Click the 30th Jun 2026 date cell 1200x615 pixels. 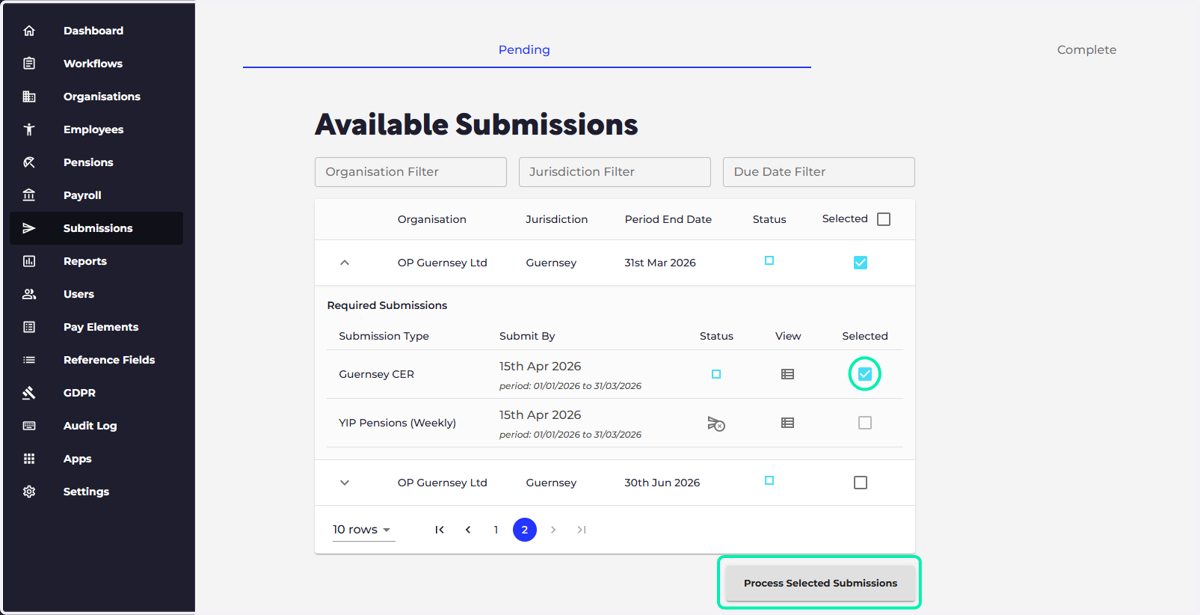(662, 483)
